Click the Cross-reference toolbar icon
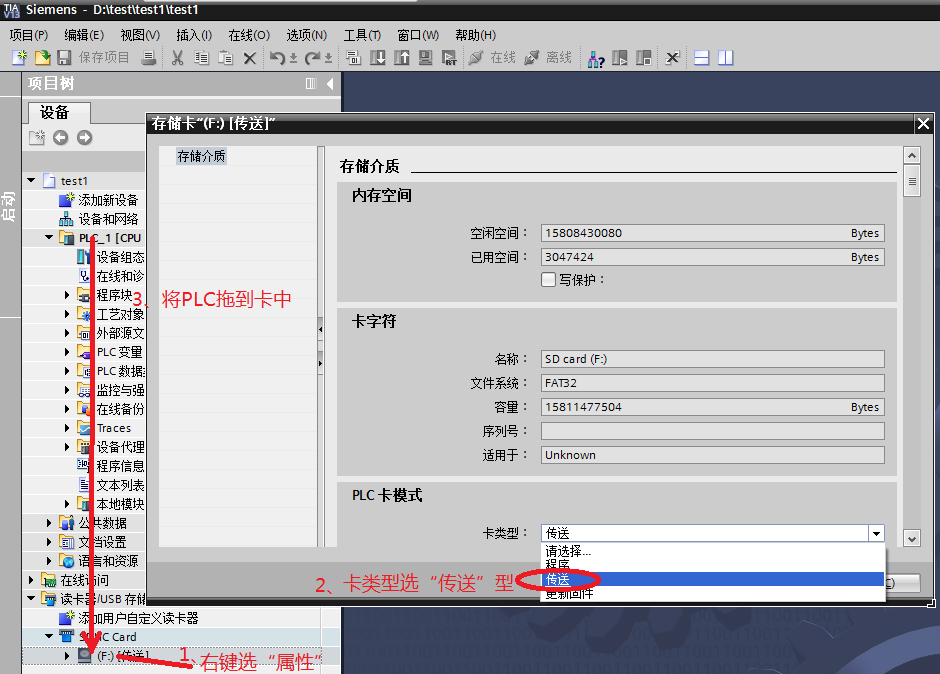 click(673, 58)
